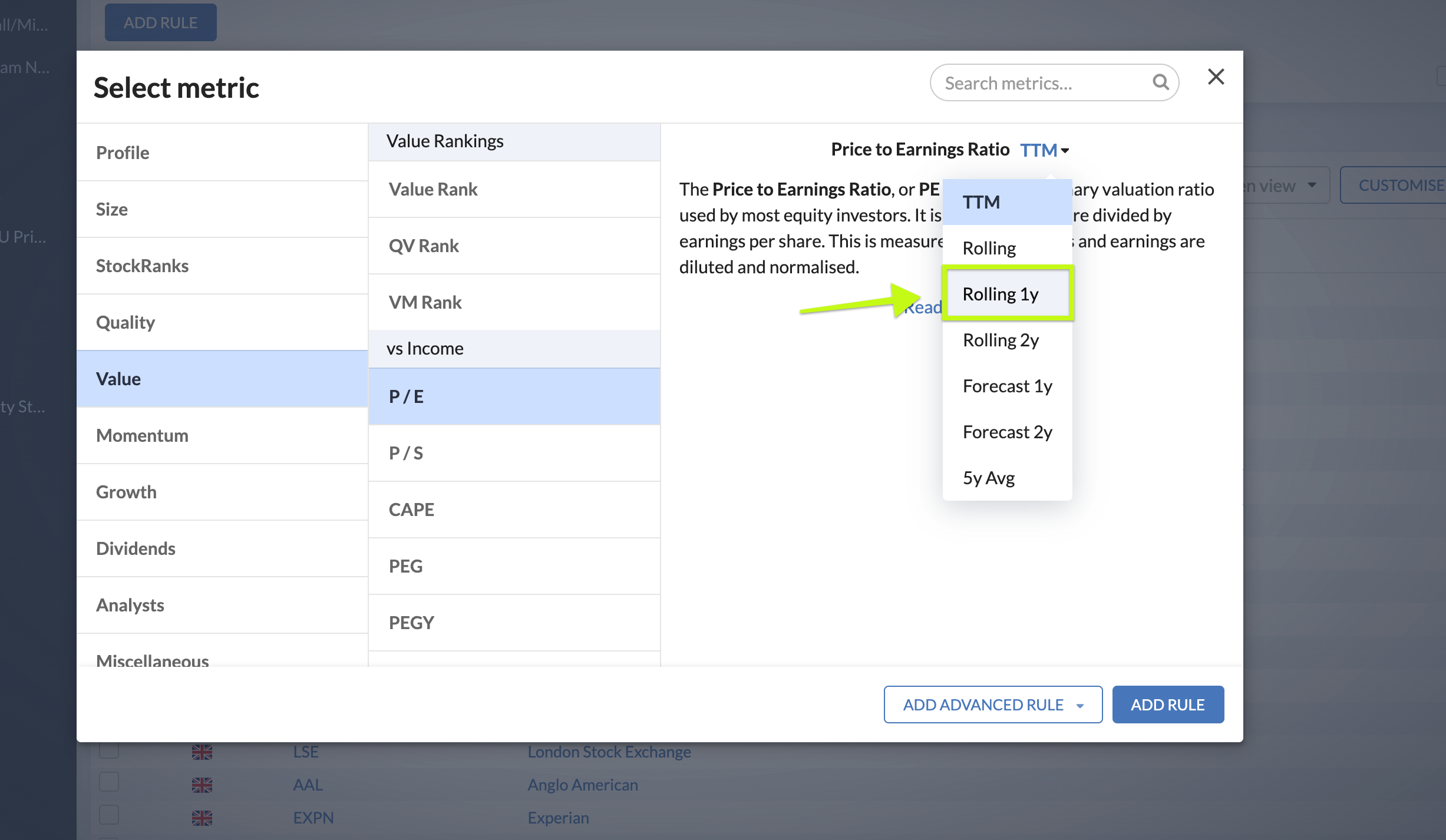Open the view dropdown in background
Screen dimensions: 1446x840
(1286, 185)
